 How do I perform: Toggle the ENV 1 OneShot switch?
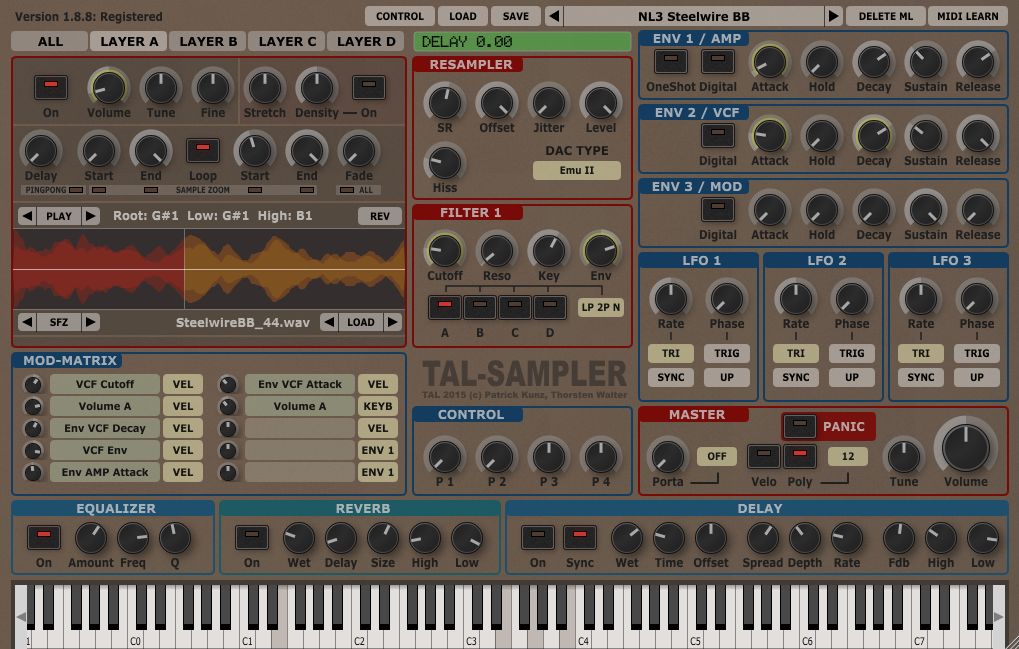click(x=671, y=62)
